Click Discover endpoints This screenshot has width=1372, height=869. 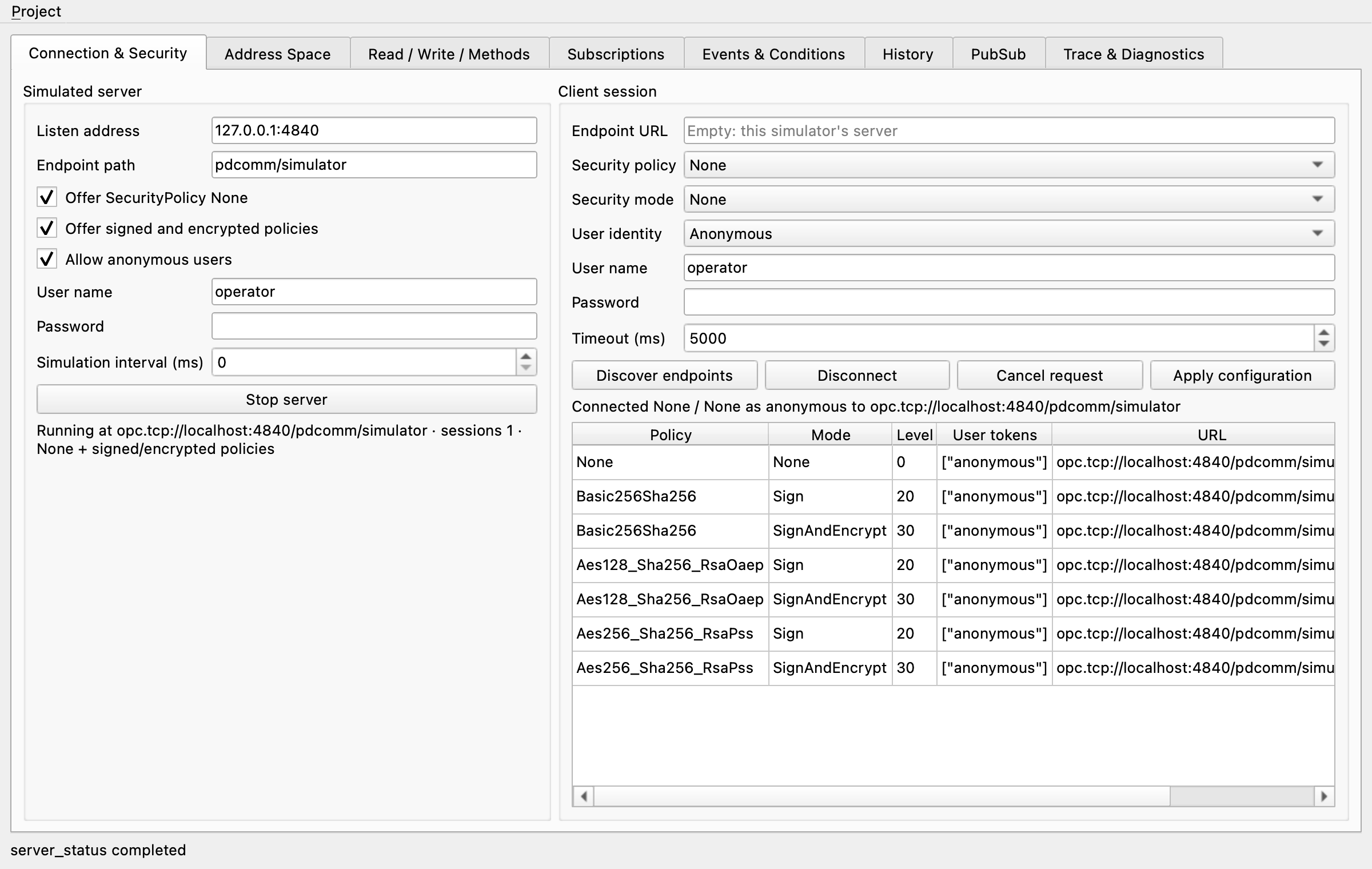click(664, 375)
